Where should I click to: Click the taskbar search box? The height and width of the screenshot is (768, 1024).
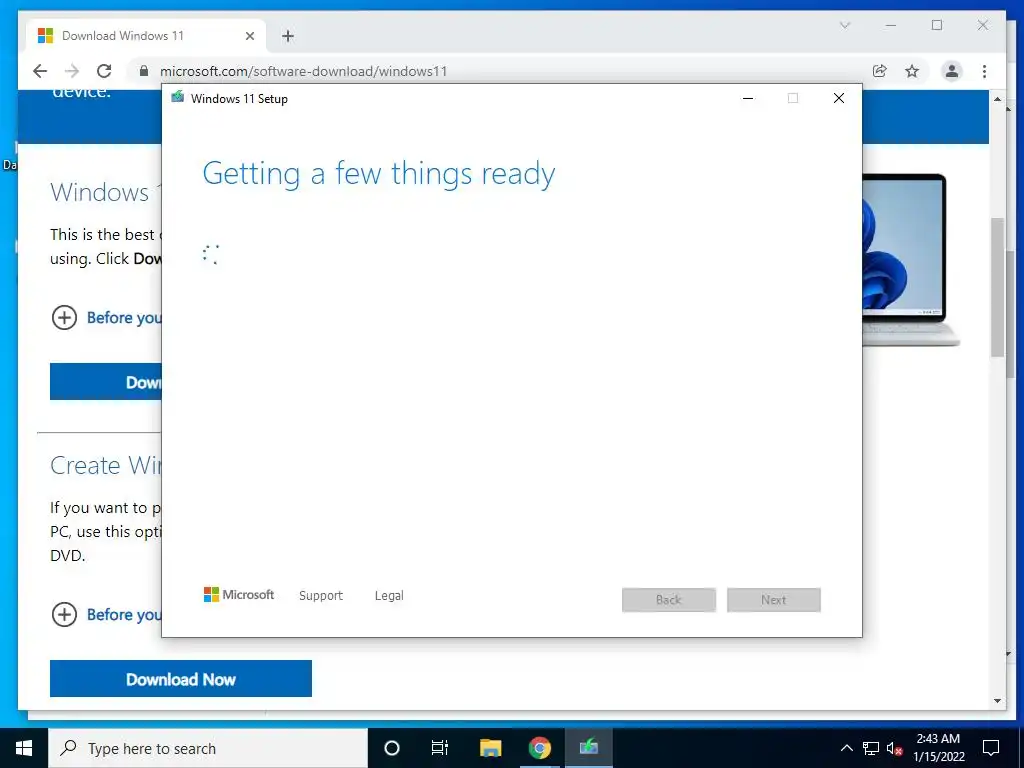[x=208, y=748]
